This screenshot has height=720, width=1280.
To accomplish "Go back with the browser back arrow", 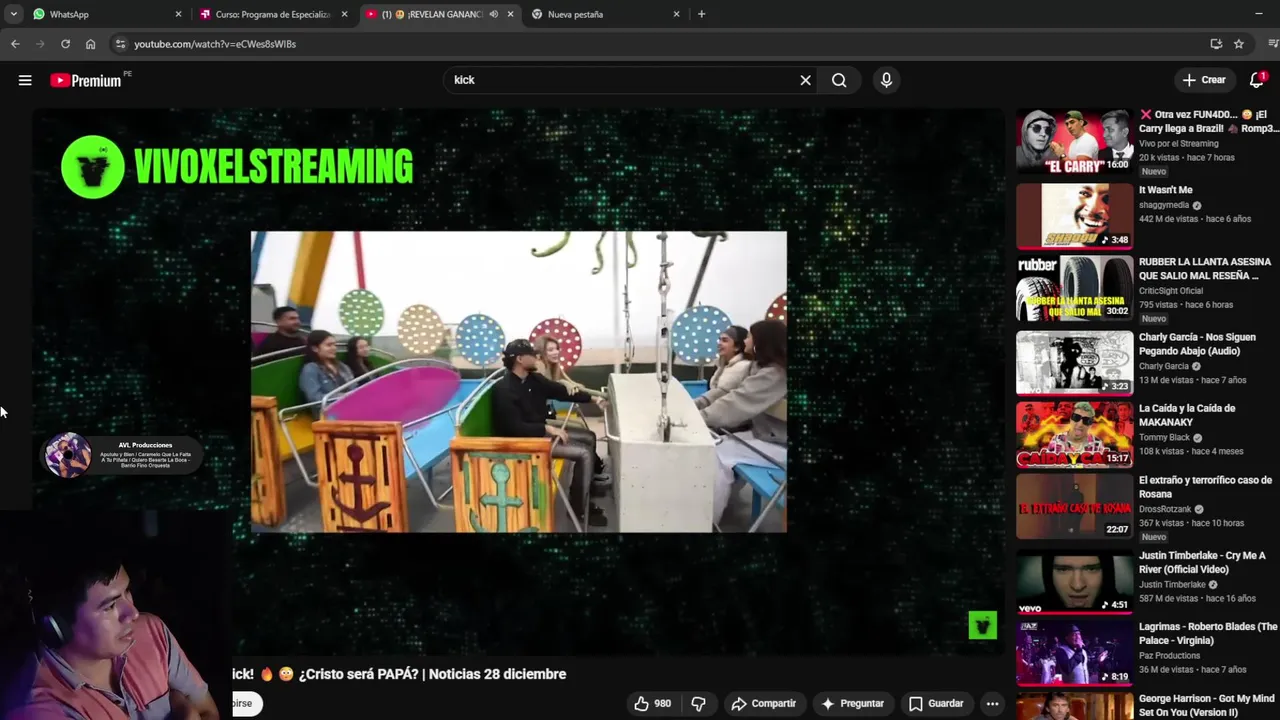I will tap(15, 44).
